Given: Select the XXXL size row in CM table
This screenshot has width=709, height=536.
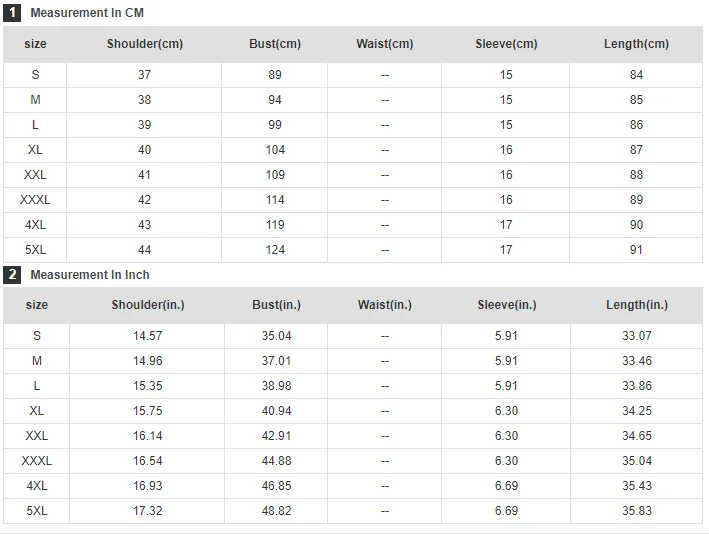Looking at the screenshot, I should pyautogui.click(x=353, y=200).
